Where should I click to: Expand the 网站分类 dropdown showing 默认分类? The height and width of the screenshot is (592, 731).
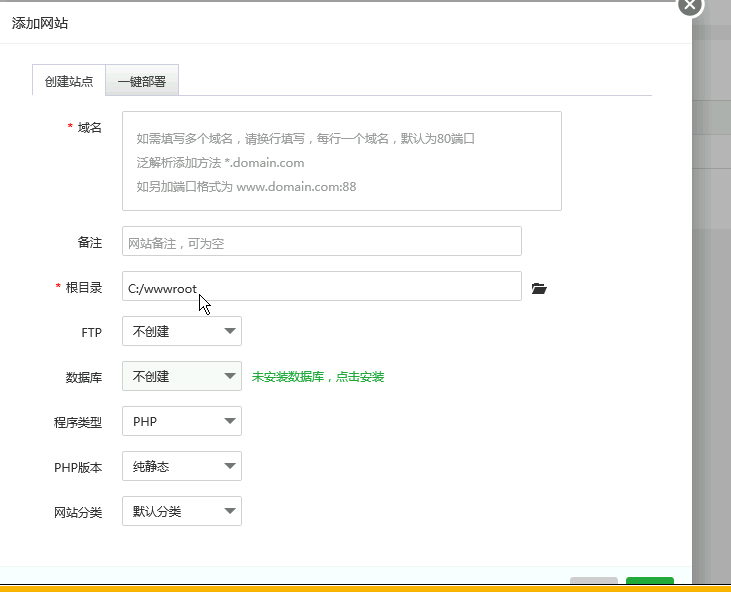(181, 511)
